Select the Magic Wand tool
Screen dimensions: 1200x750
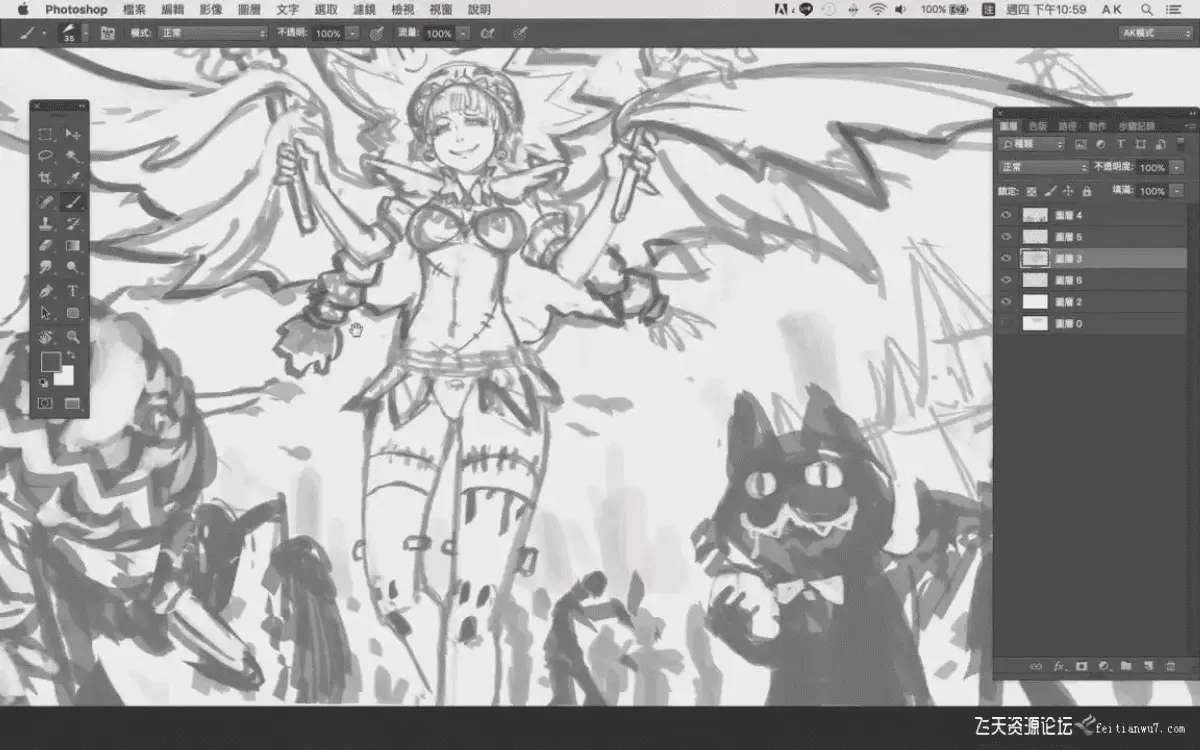pyautogui.click(x=73, y=156)
